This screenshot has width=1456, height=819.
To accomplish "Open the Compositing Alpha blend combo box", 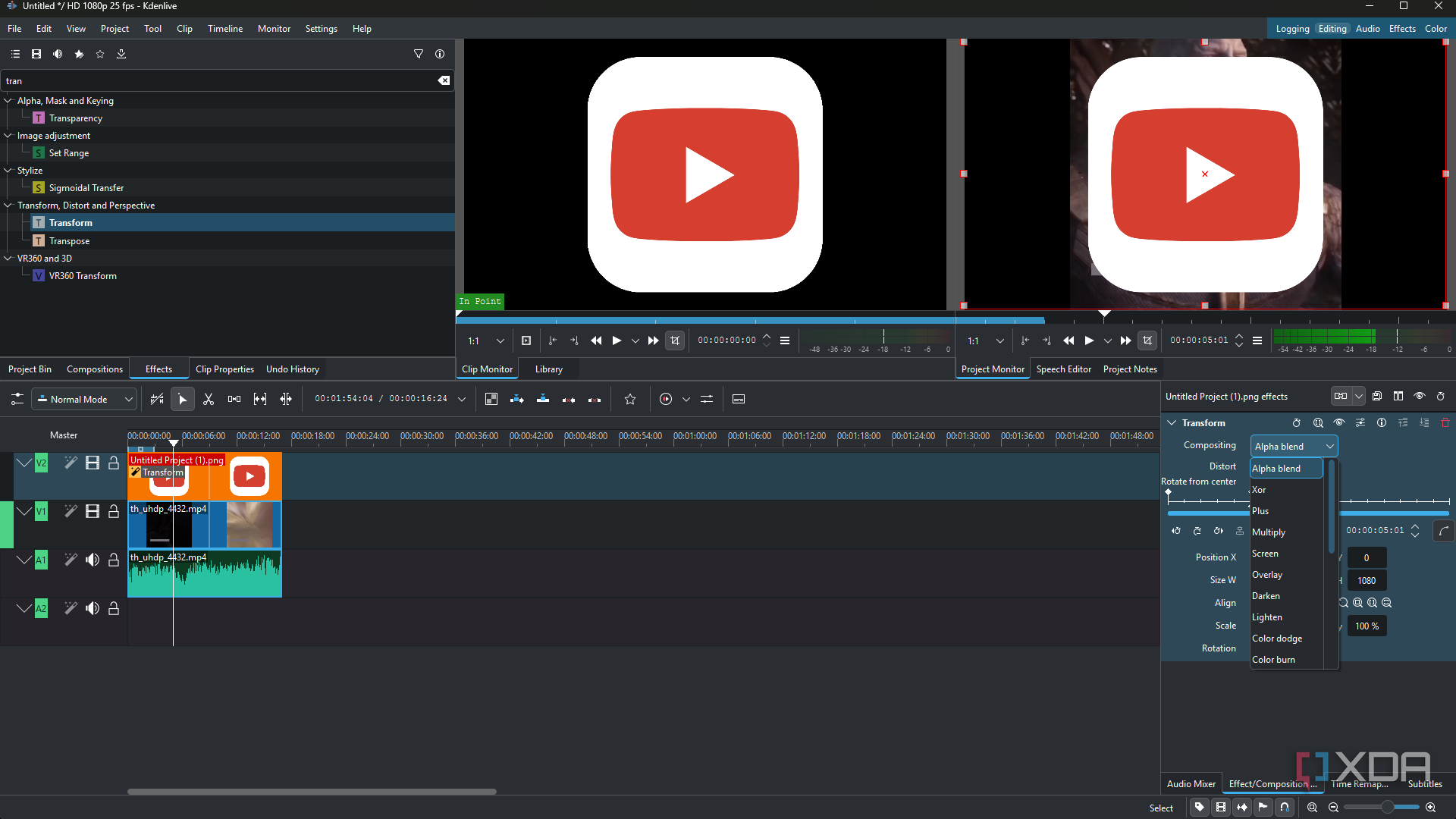I will [x=1294, y=446].
